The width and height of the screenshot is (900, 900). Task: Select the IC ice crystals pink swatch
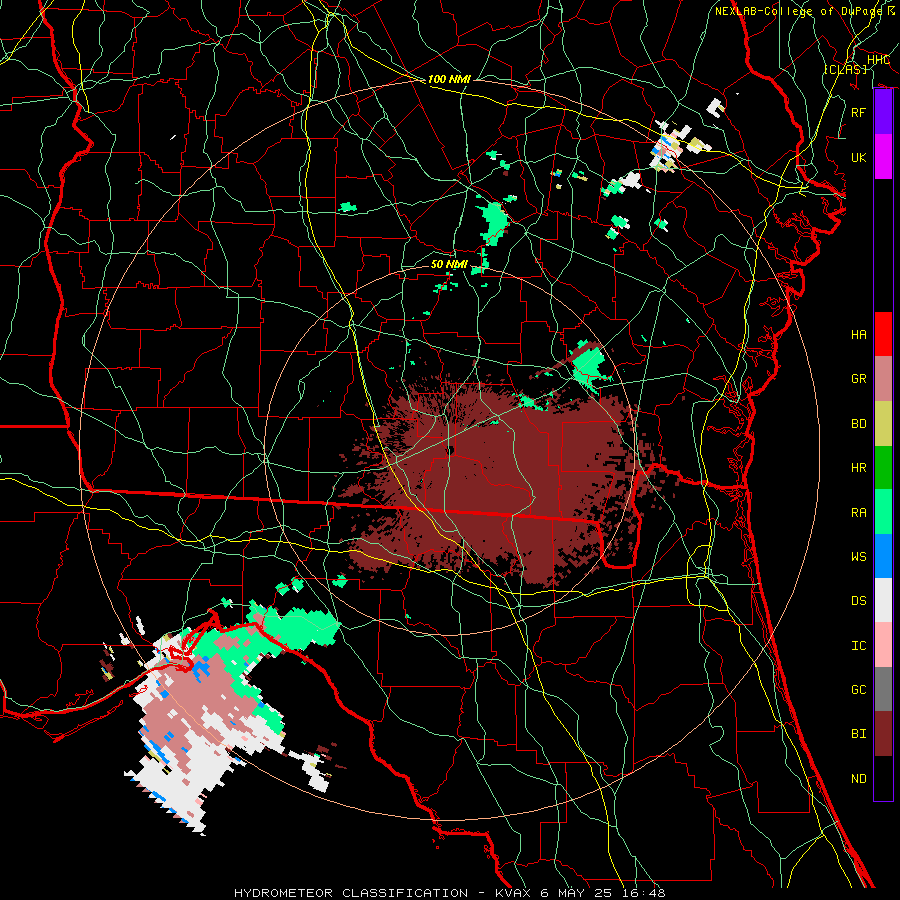point(883,645)
